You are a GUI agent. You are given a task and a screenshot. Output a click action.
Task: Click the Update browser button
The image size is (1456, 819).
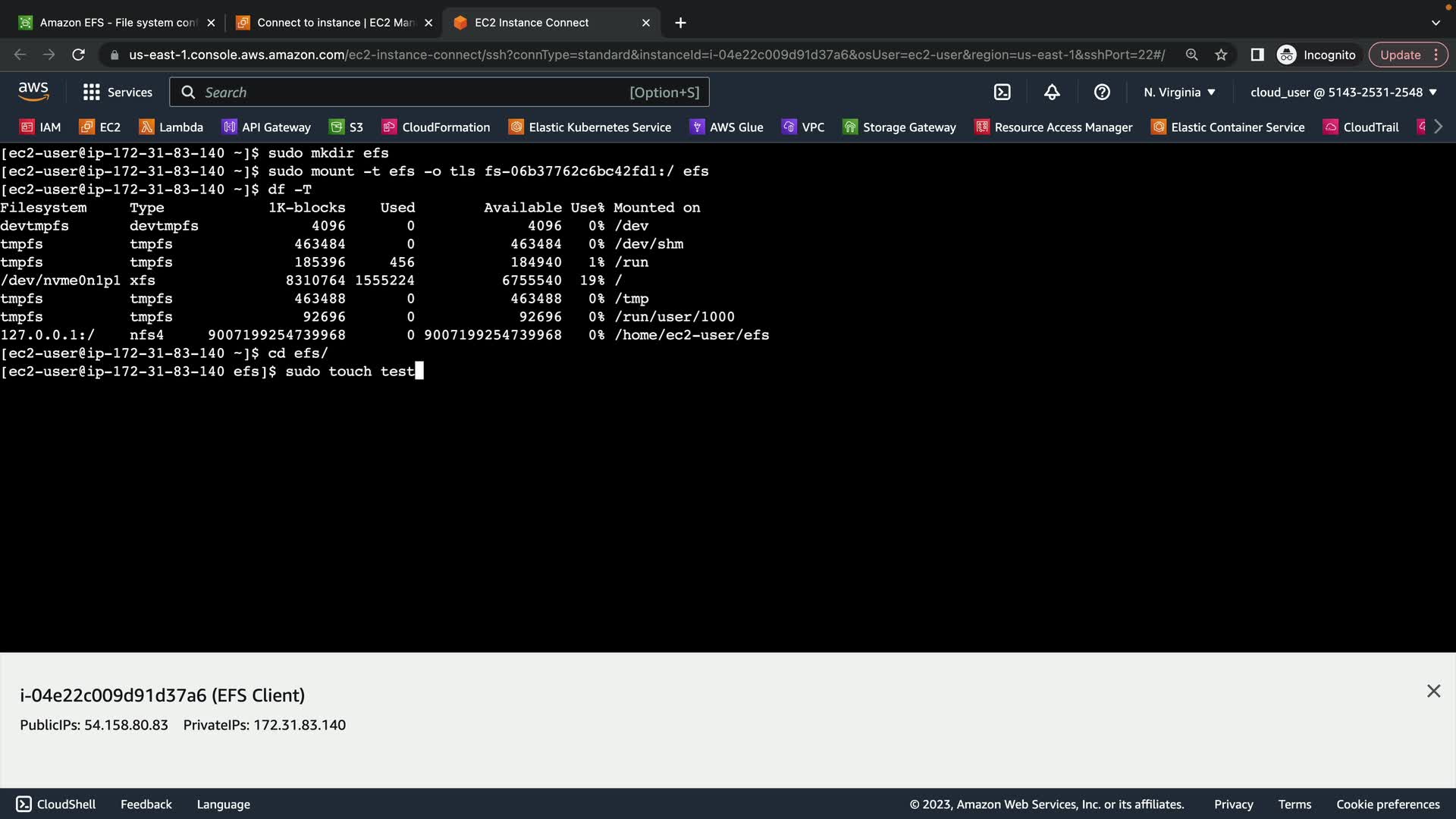pos(1400,55)
